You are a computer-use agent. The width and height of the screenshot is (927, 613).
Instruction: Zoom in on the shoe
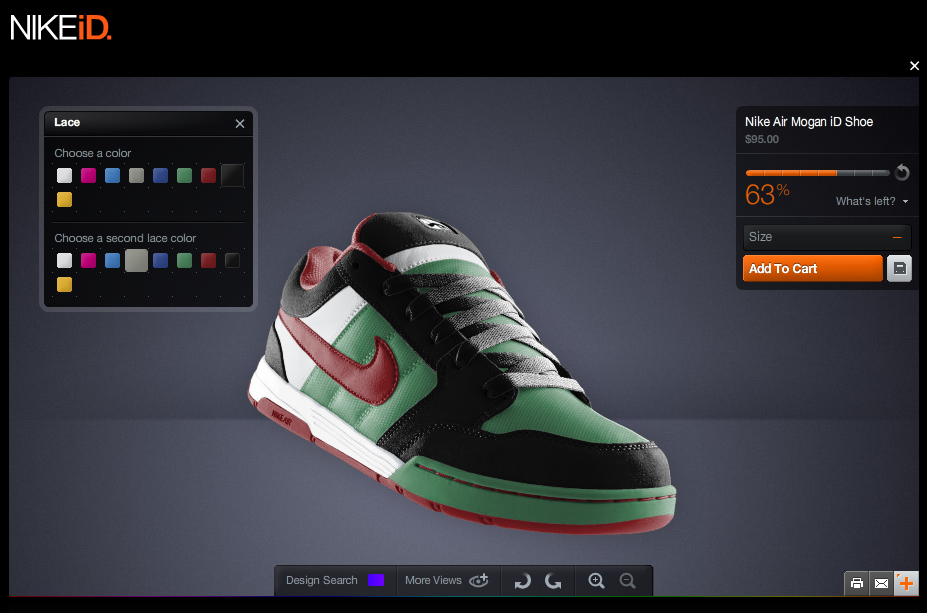point(597,581)
